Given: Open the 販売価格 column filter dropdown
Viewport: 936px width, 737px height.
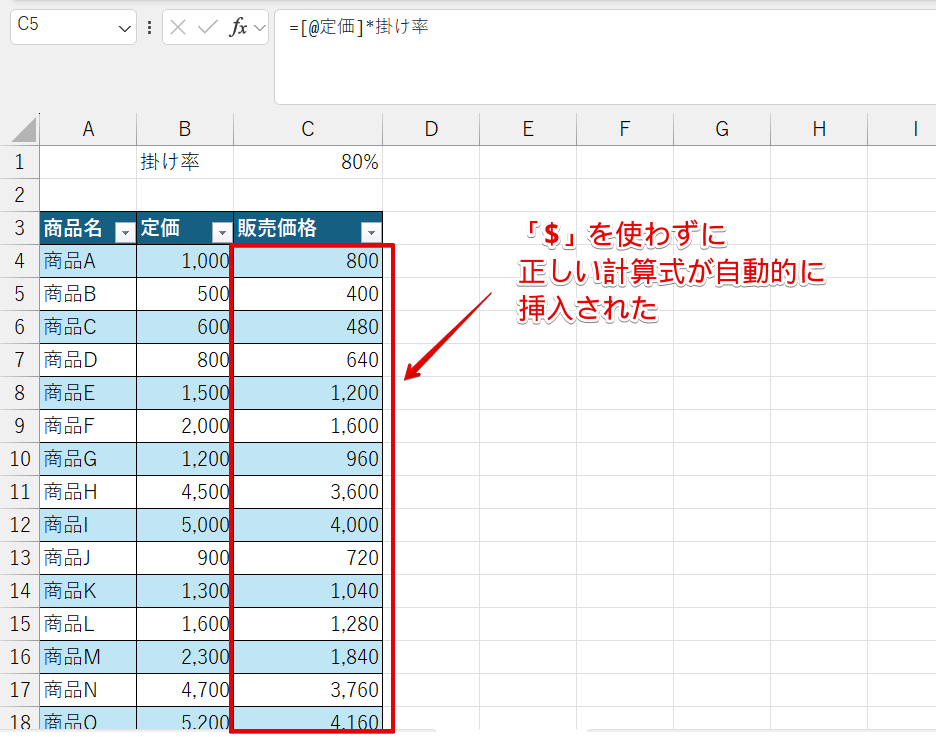Looking at the screenshot, I should click(x=371, y=232).
